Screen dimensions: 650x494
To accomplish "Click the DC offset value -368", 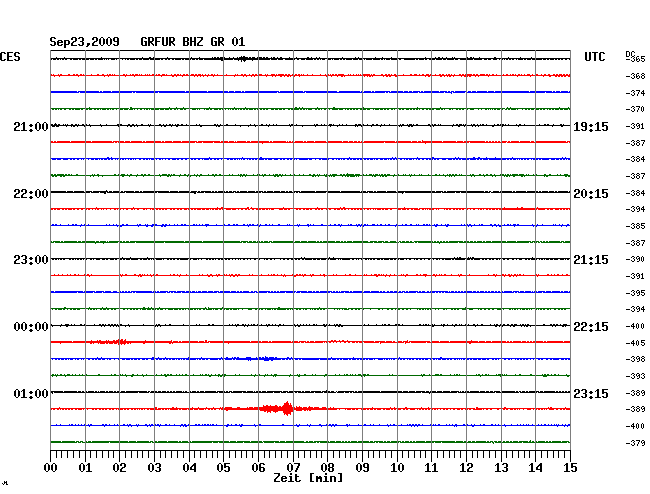I will coord(635,76).
